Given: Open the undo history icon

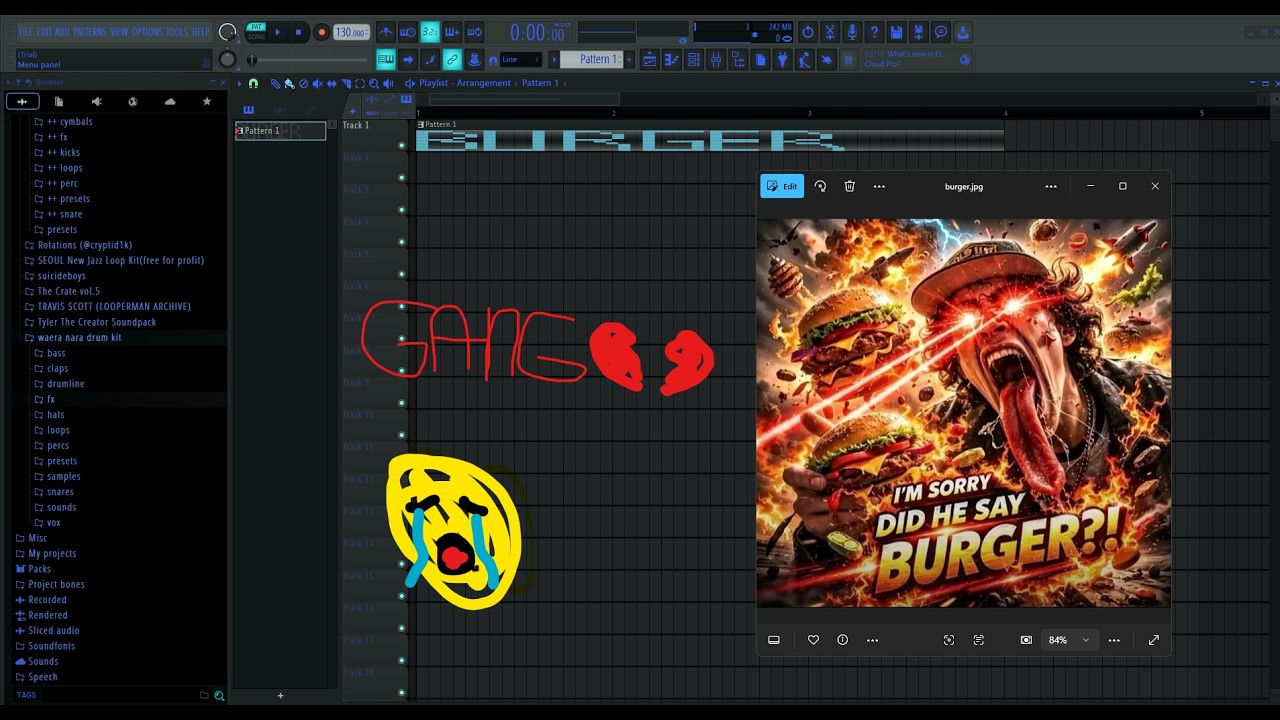Looking at the screenshot, I should pyautogui.click(x=808, y=32).
